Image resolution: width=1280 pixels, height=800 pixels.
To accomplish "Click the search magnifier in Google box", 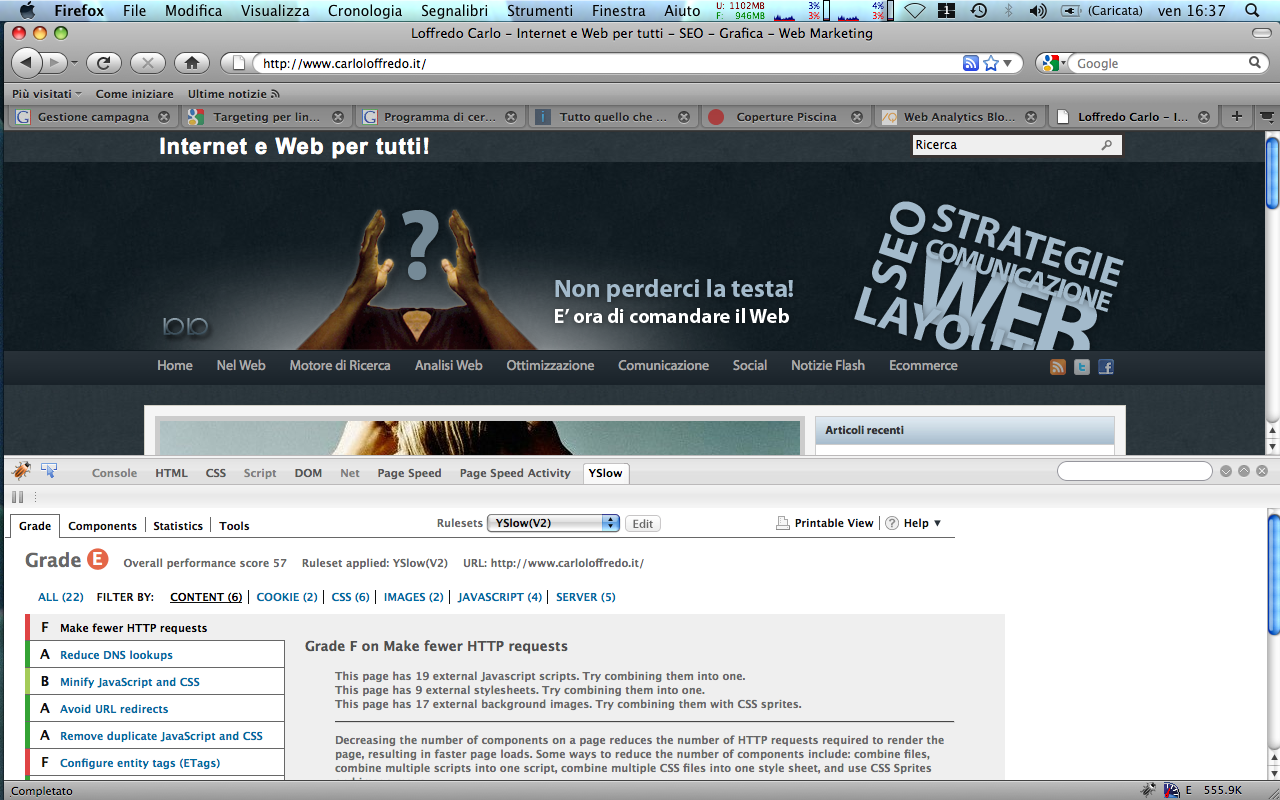I will pos(1255,63).
